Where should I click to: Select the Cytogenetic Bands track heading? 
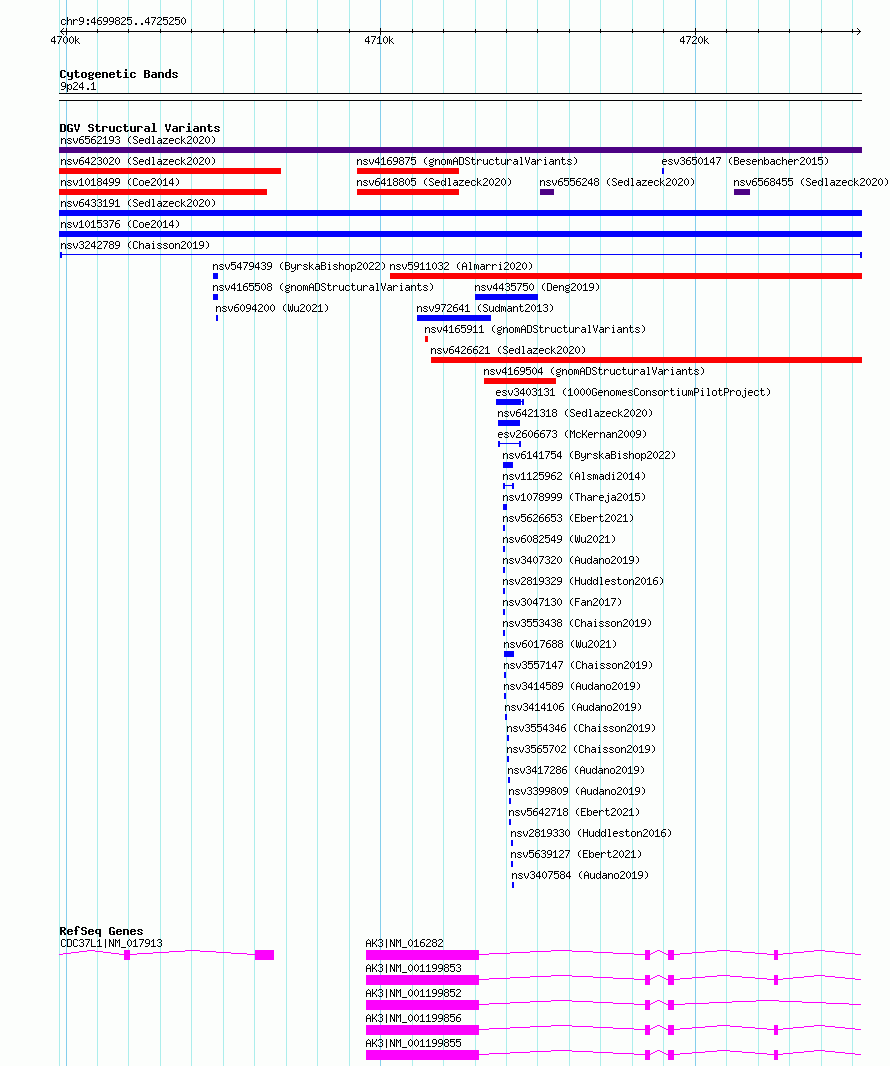118,74
